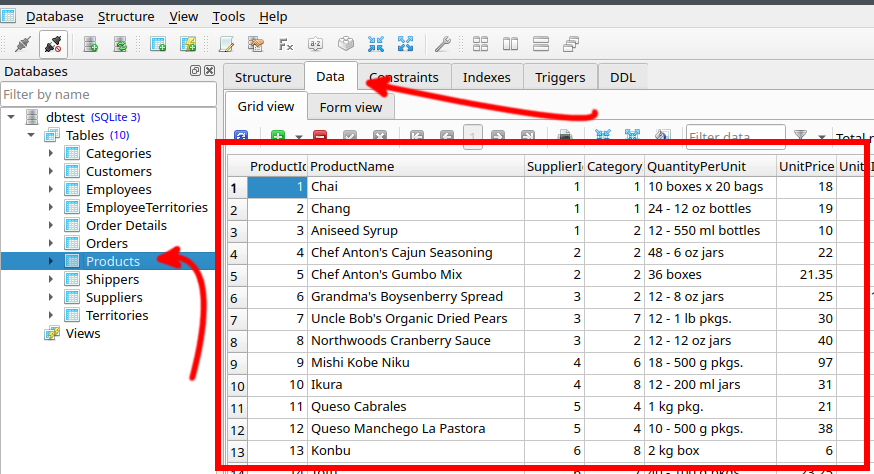Click the Cascade windows toolbar icon
The height and width of the screenshot is (474, 874).
571,44
